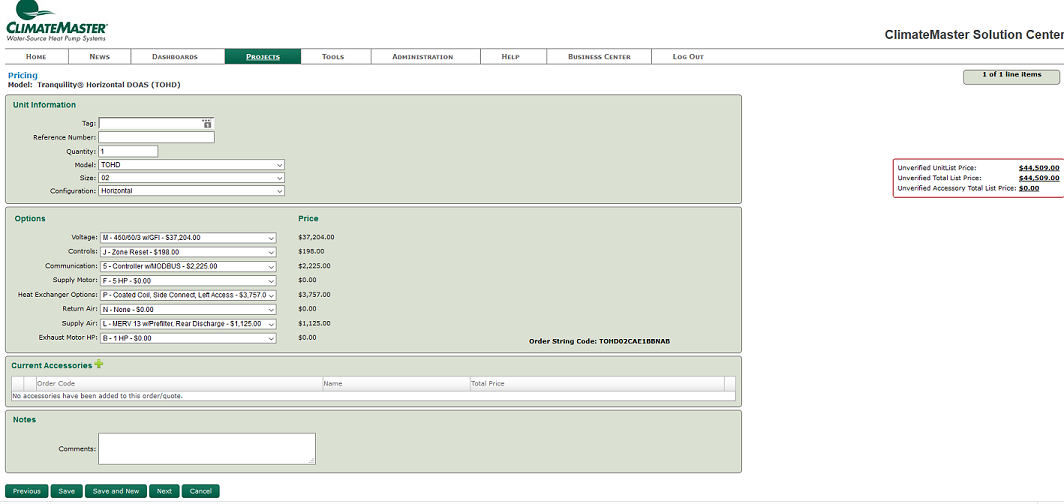Image resolution: width=1064 pixels, height=504 pixels.
Task: Open the Size dropdown showing 02
Action: coord(191,178)
